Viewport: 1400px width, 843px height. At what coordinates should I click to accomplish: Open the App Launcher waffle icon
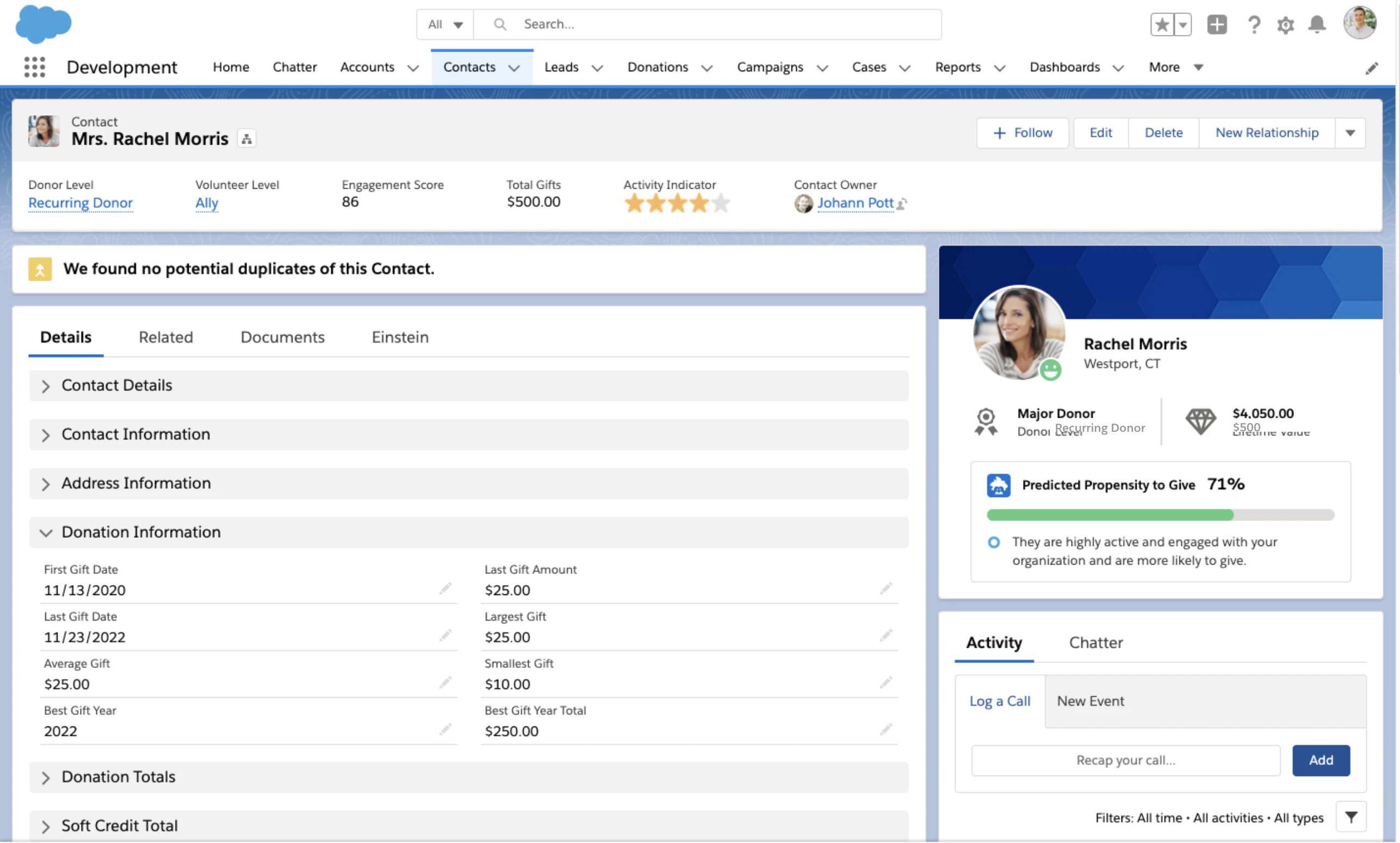pyautogui.click(x=34, y=66)
